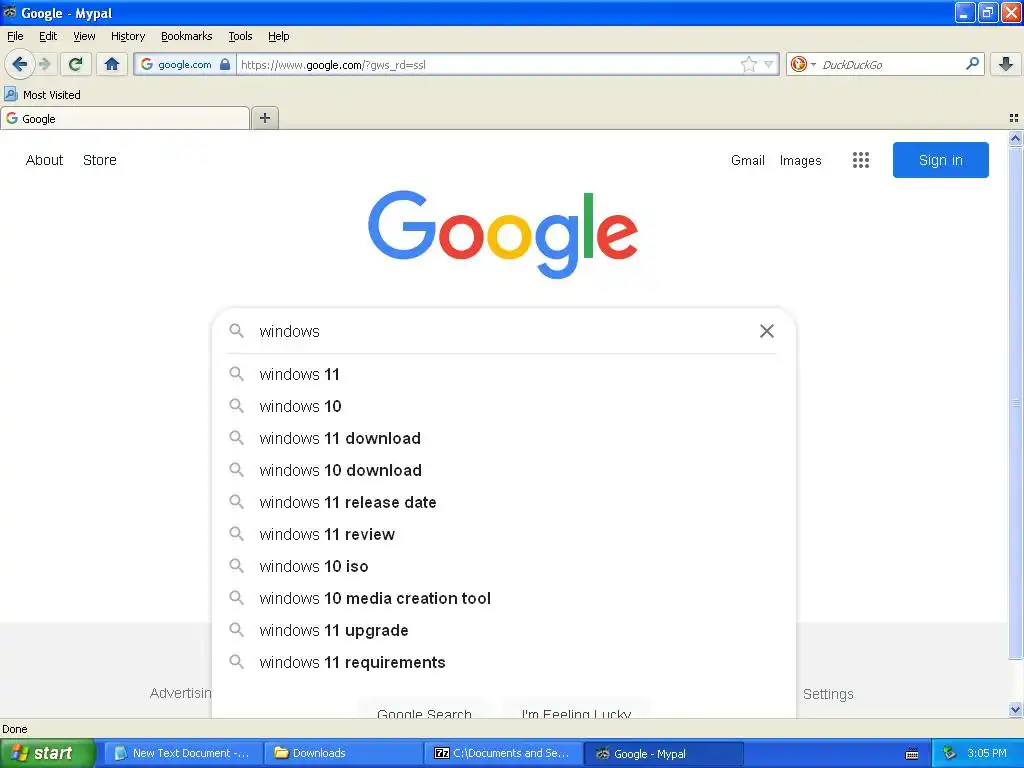Reload the page with the Refresh icon
Viewport: 1024px width, 768px height.
tap(76, 64)
